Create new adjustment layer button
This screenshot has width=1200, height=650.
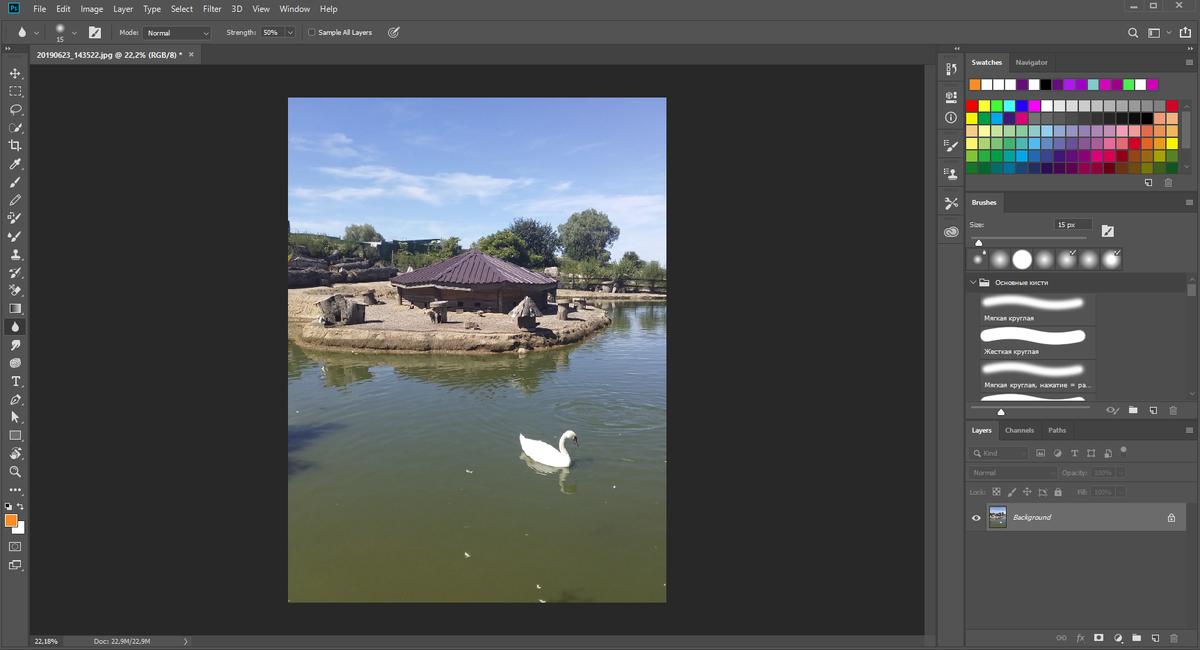pyautogui.click(x=1117, y=638)
